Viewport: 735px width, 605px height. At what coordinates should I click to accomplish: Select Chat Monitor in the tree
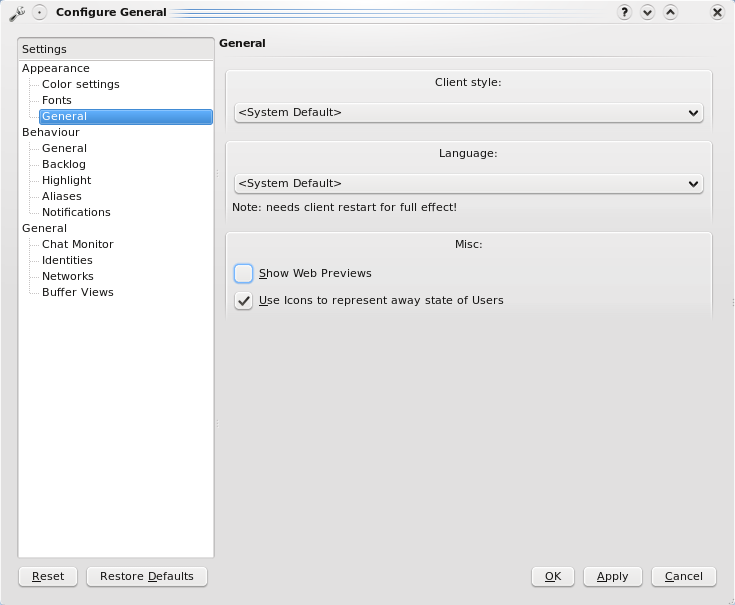point(77,244)
